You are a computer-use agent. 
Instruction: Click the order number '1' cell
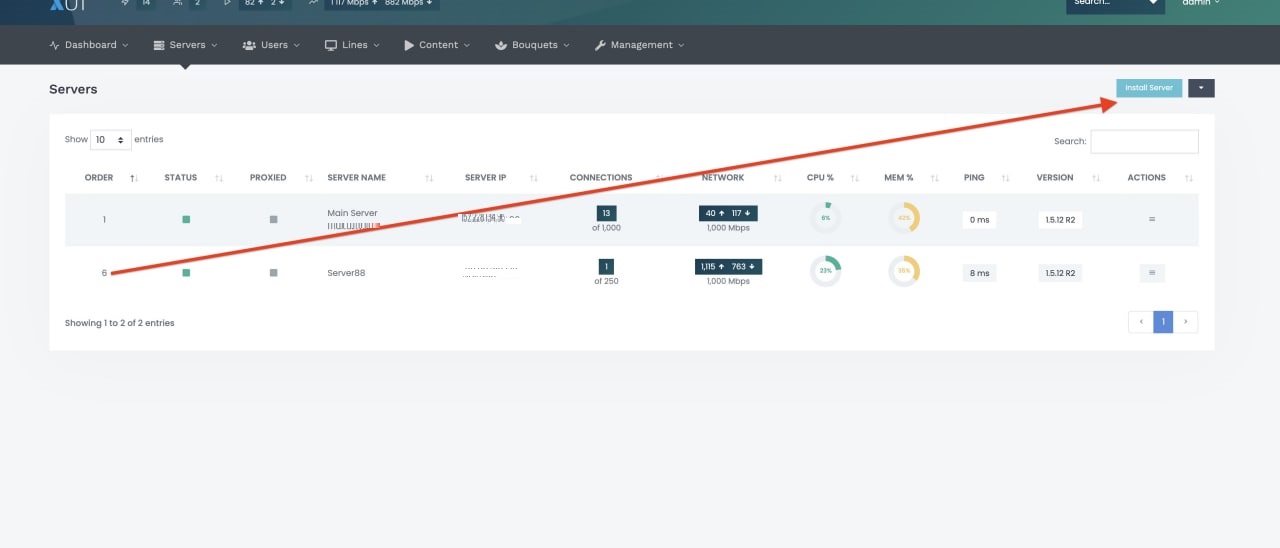click(x=104, y=219)
